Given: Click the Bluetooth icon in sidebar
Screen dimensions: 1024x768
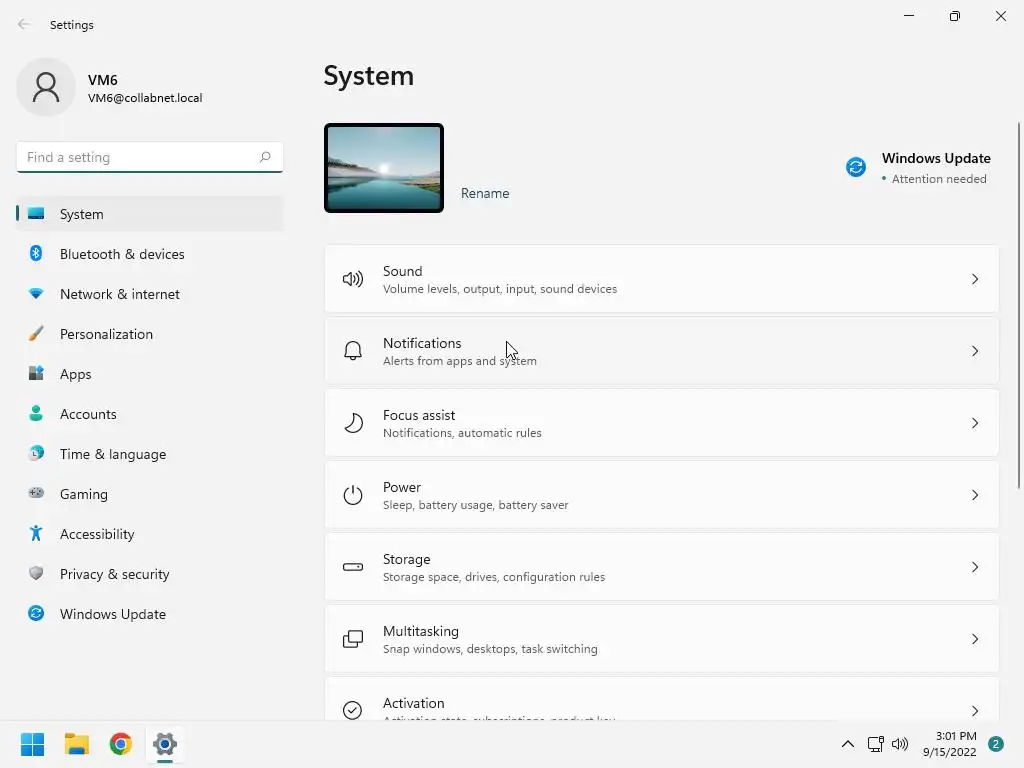Looking at the screenshot, I should [x=36, y=253].
